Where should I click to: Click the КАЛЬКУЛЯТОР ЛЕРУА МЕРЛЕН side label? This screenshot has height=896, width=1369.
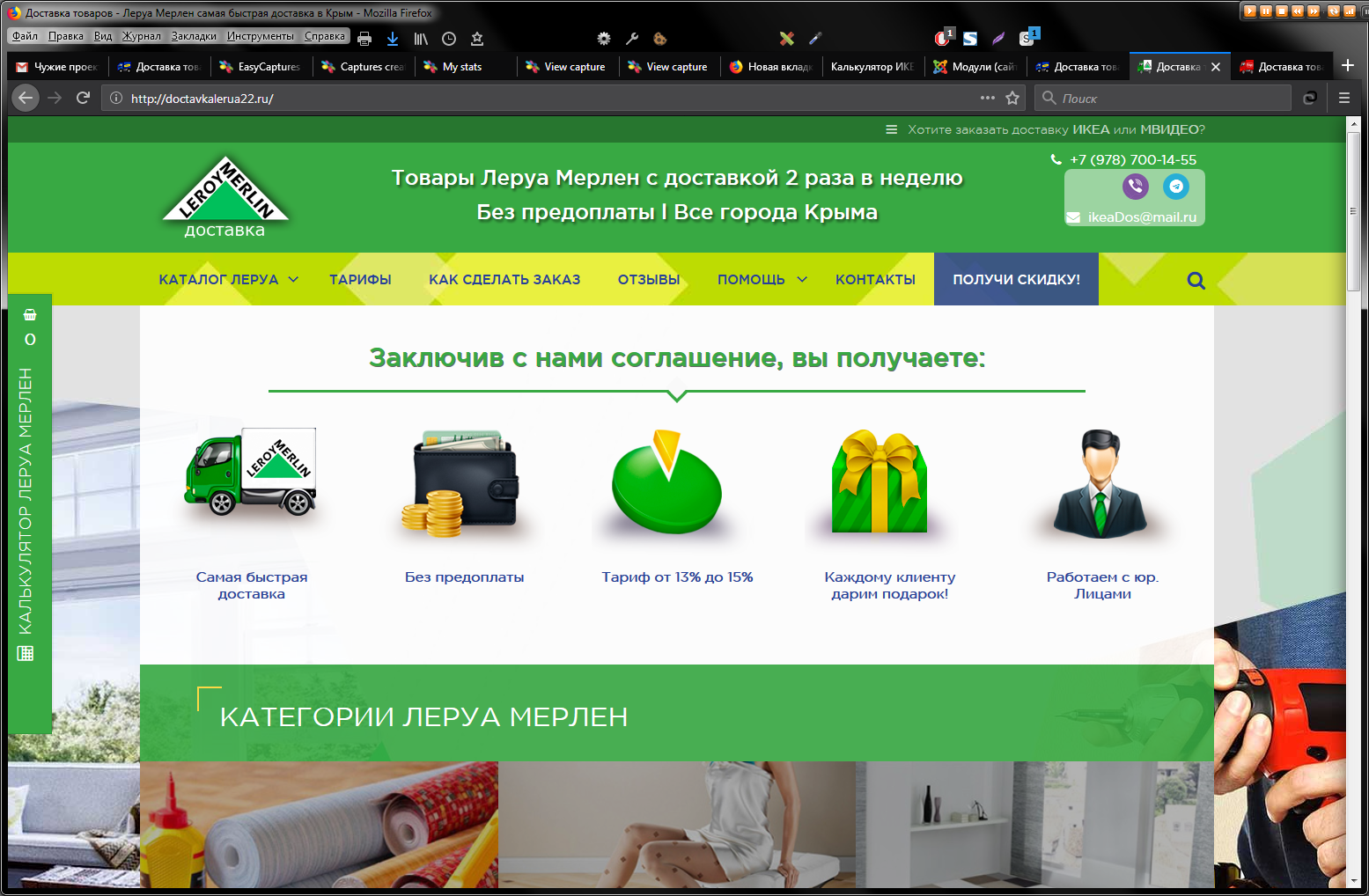tap(26, 501)
